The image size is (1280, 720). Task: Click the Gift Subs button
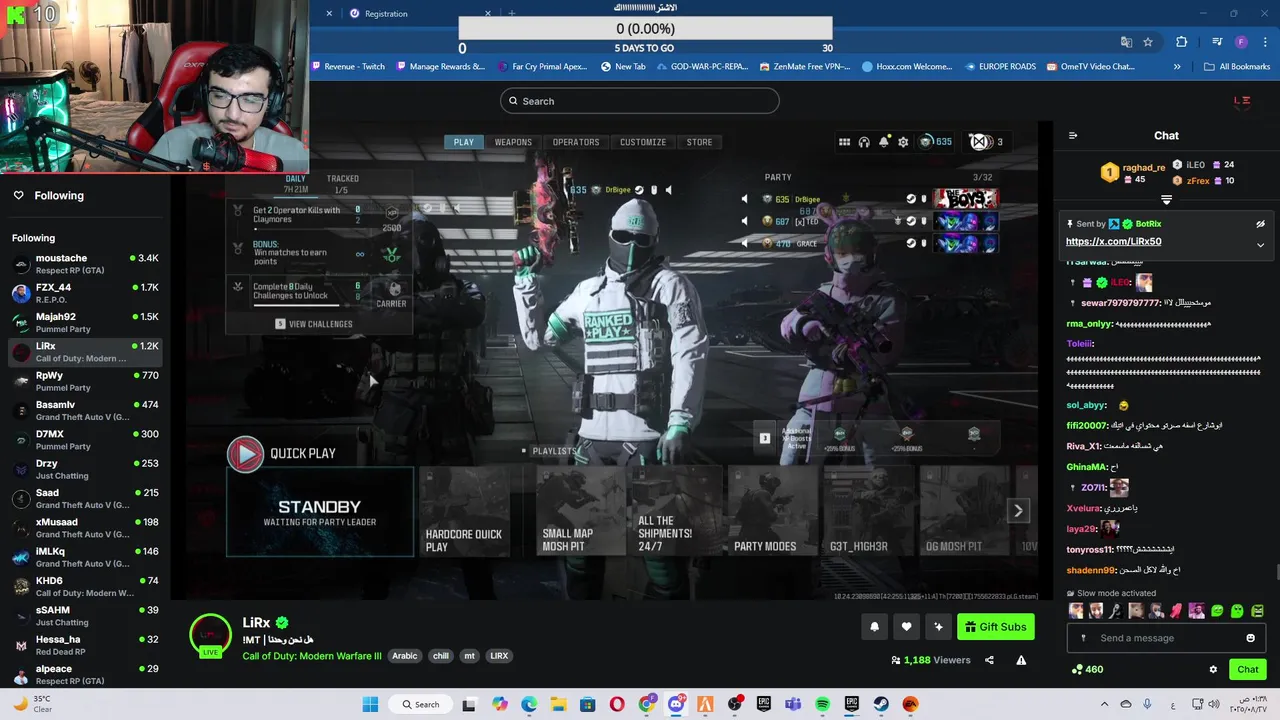pos(996,627)
